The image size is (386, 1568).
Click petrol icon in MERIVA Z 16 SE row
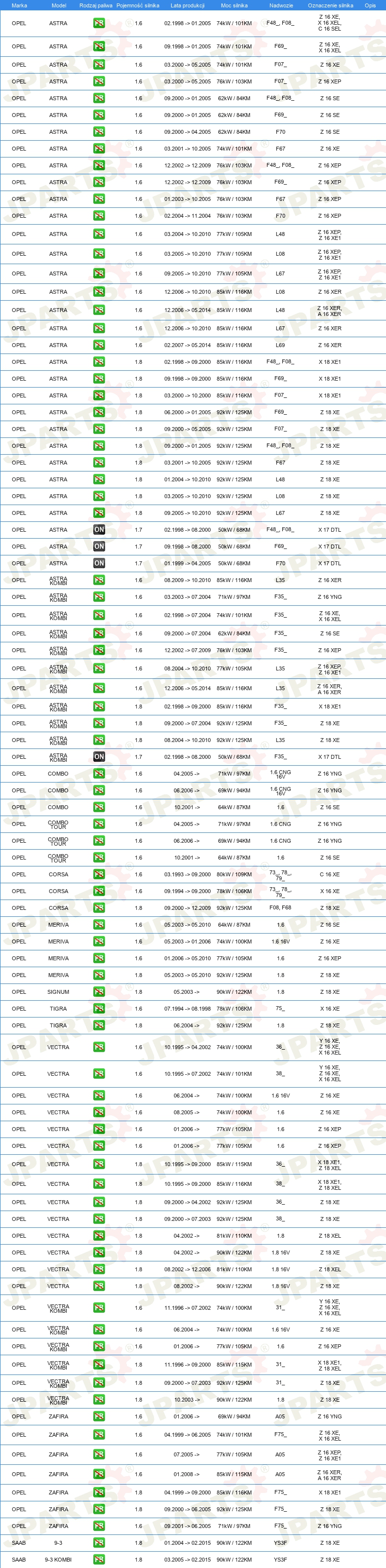[x=99, y=925]
